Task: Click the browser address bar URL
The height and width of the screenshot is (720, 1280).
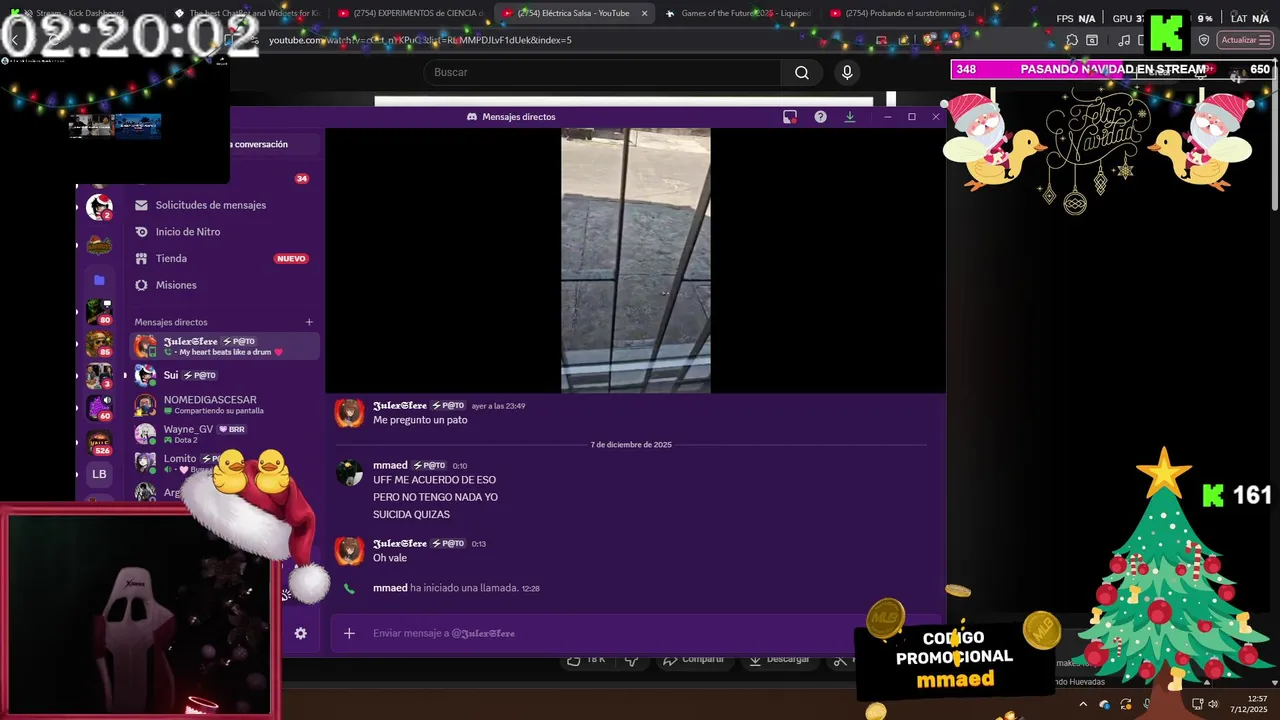Action: click(420, 40)
